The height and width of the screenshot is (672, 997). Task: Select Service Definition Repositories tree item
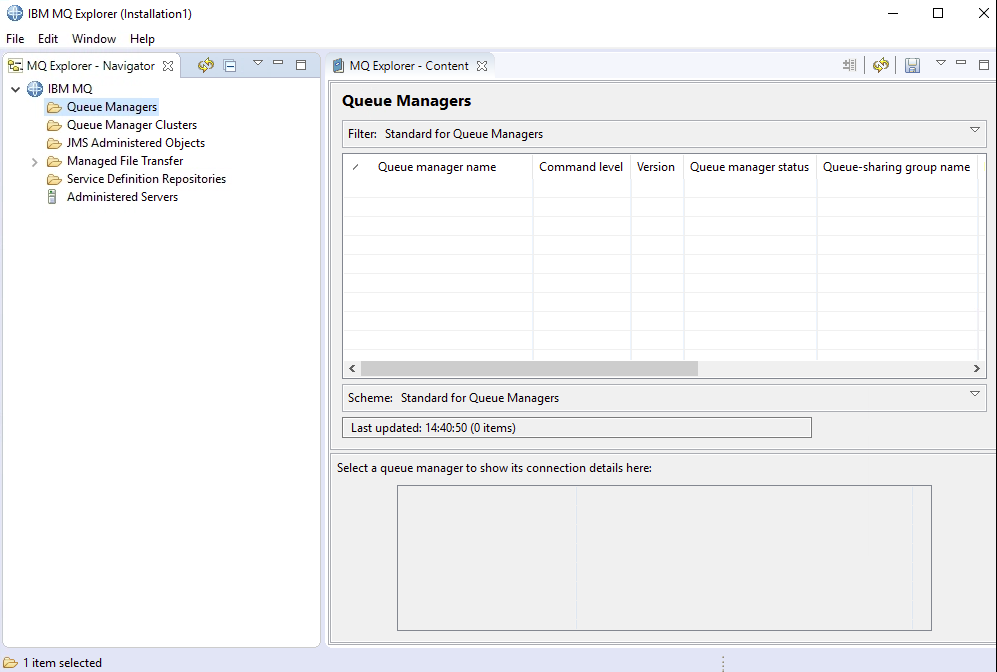point(146,179)
